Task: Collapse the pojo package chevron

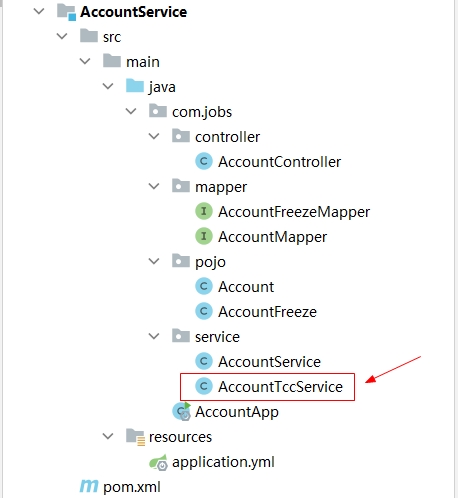Action: tap(154, 261)
